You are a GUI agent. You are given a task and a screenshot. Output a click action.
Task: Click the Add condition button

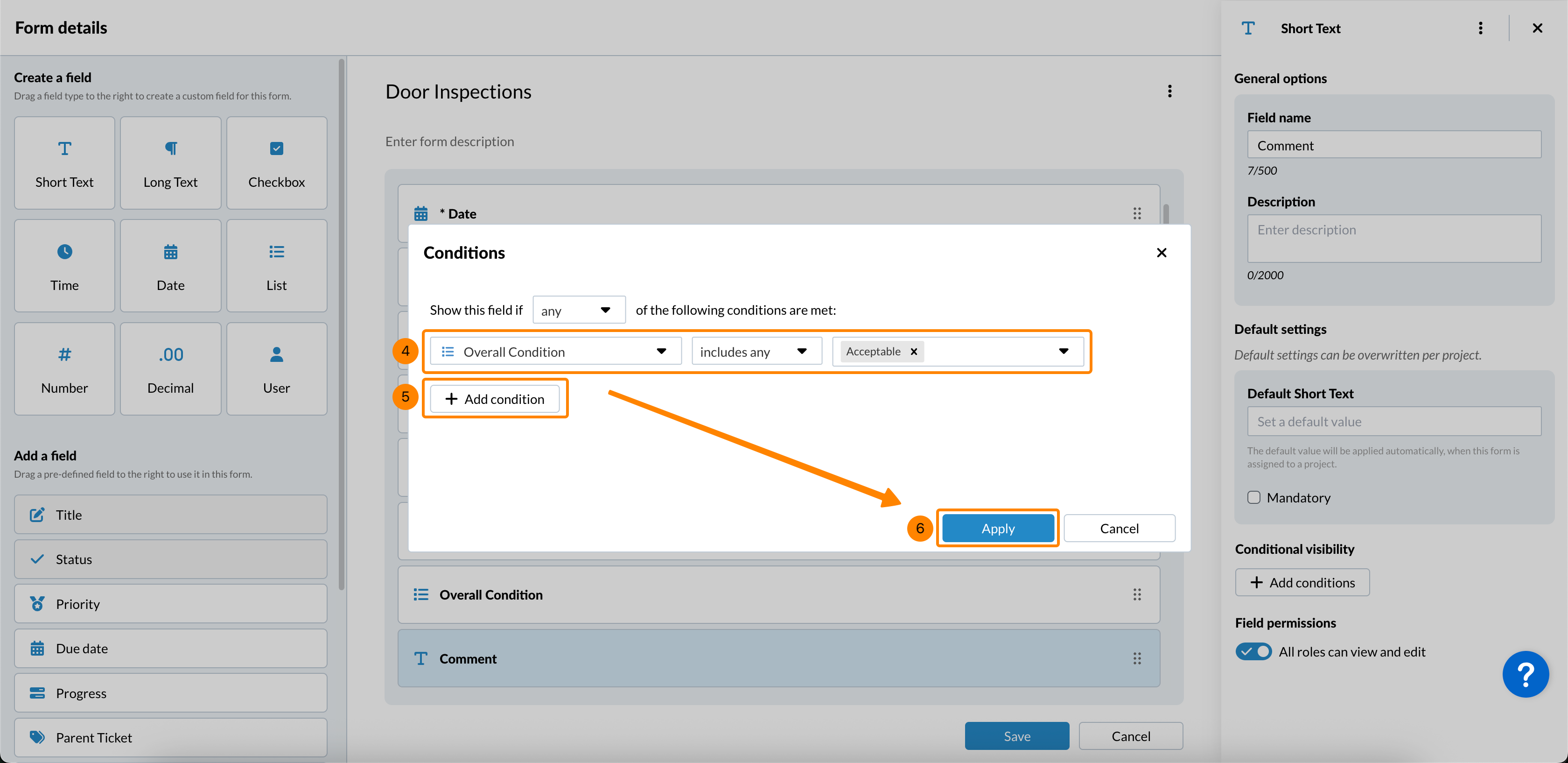[495, 399]
